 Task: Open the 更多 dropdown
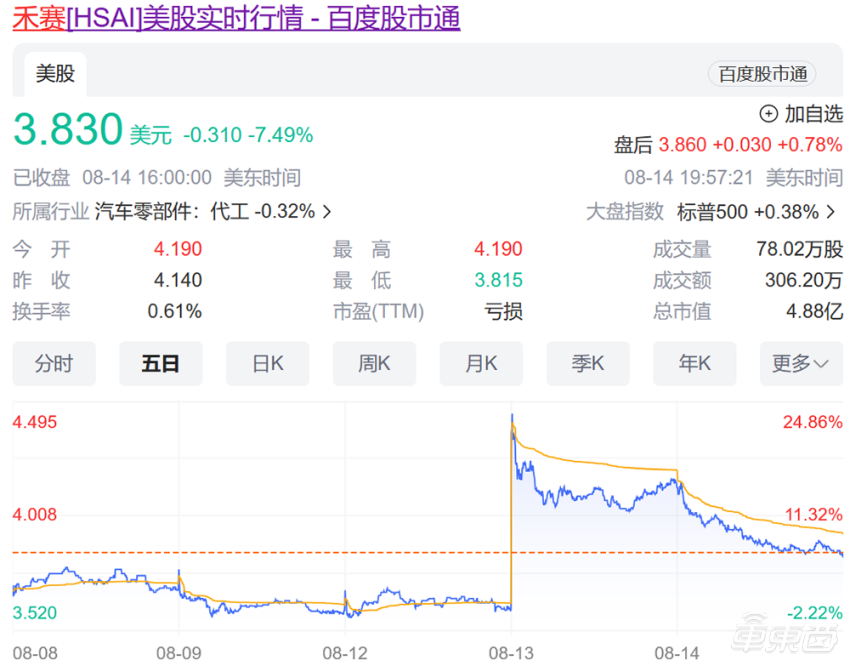(x=801, y=364)
